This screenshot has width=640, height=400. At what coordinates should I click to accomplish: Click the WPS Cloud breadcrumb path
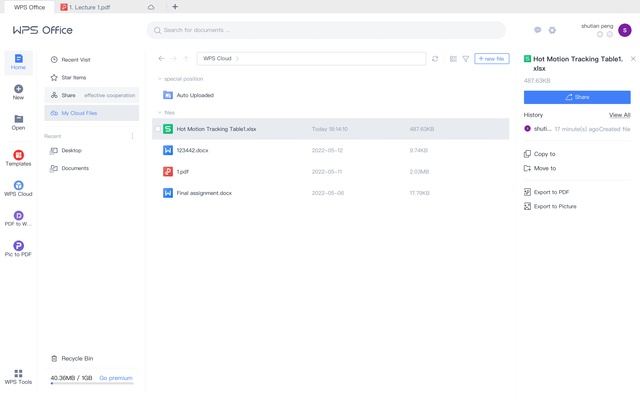217,58
